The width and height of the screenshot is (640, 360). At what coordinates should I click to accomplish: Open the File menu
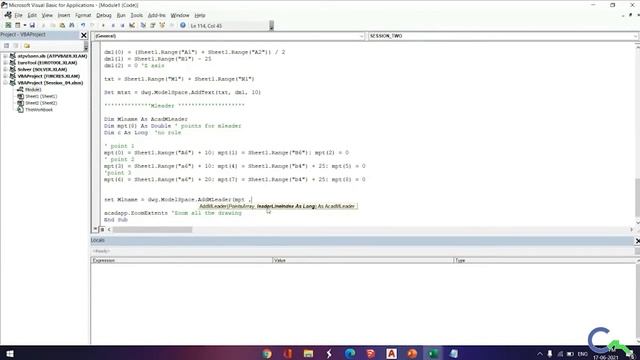tap(18, 15)
